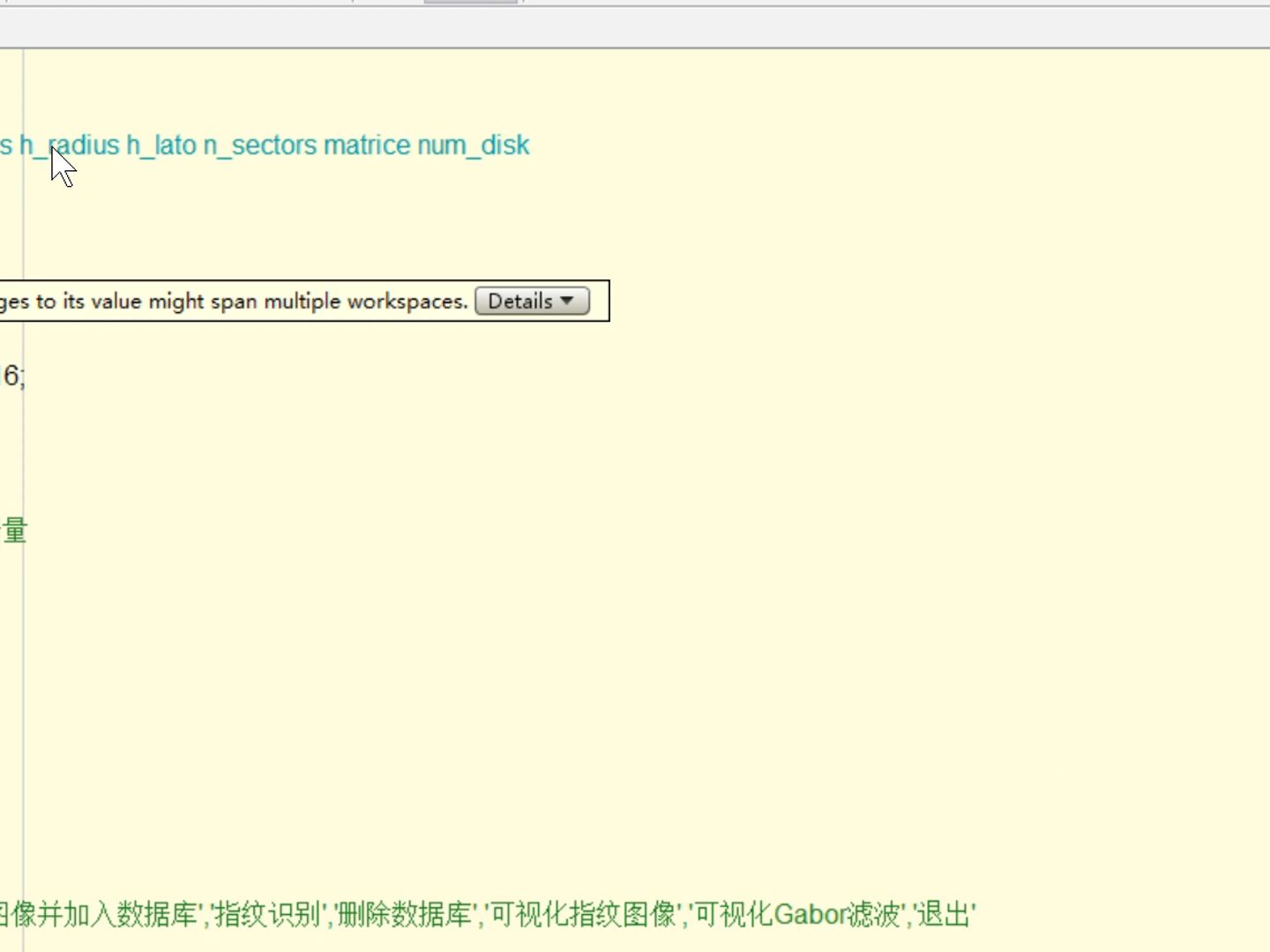Open the Details dropdown on the warning banner
Screen dimensions: 1270x952
click(x=531, y=301)
